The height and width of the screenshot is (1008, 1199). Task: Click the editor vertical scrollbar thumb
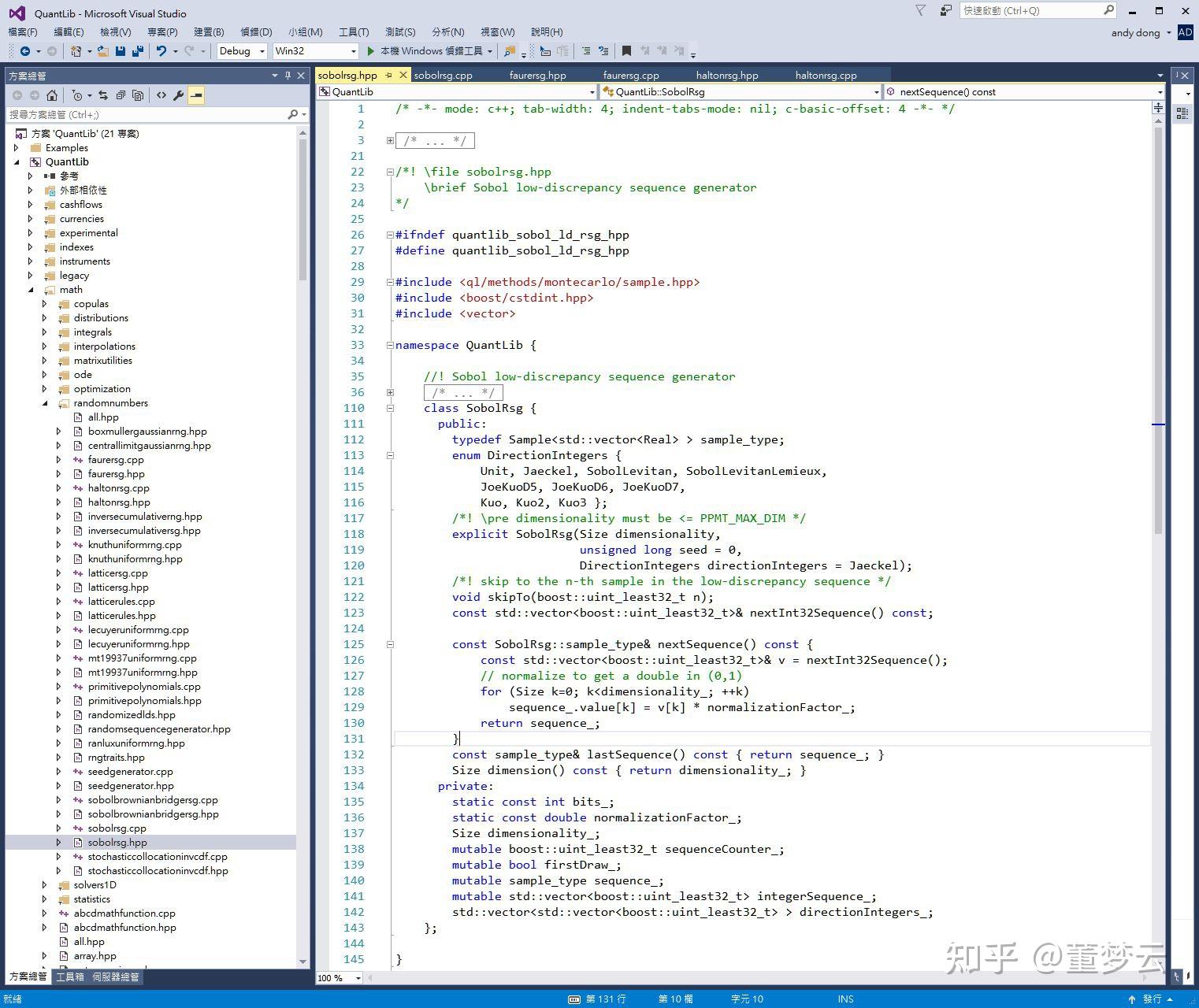pyautogui.click(x=1158, y=331)
